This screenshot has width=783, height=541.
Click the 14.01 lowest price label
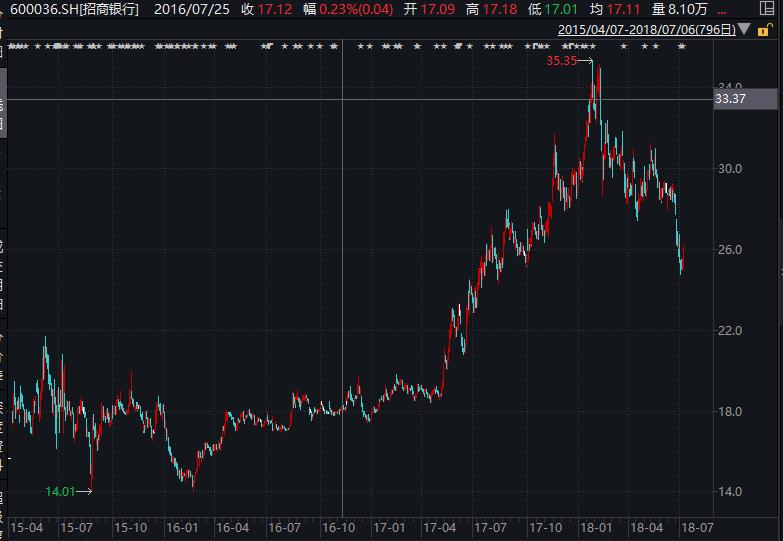click(60, 491)
